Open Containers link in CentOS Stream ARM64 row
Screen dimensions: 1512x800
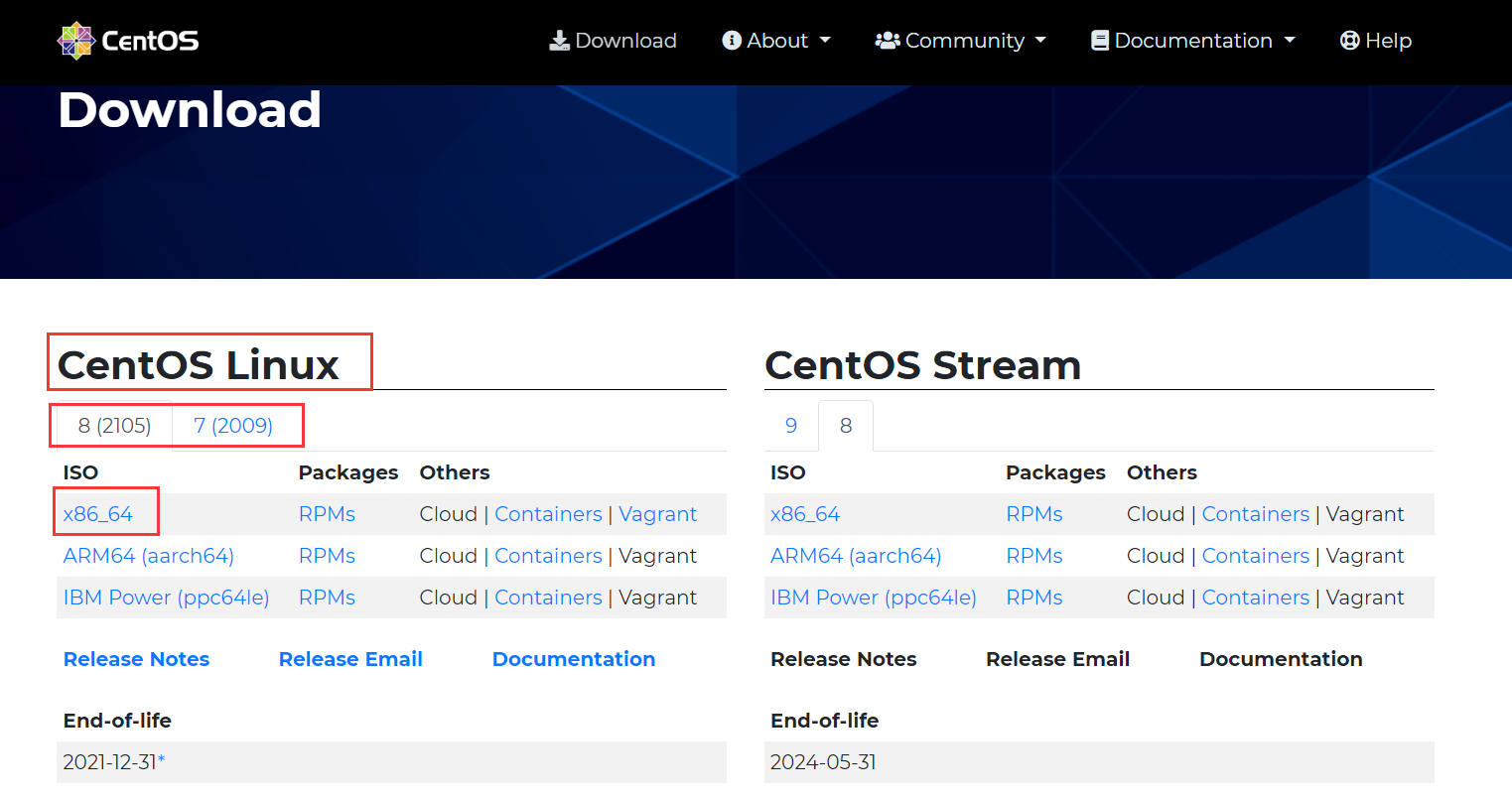coord(1256,556)
